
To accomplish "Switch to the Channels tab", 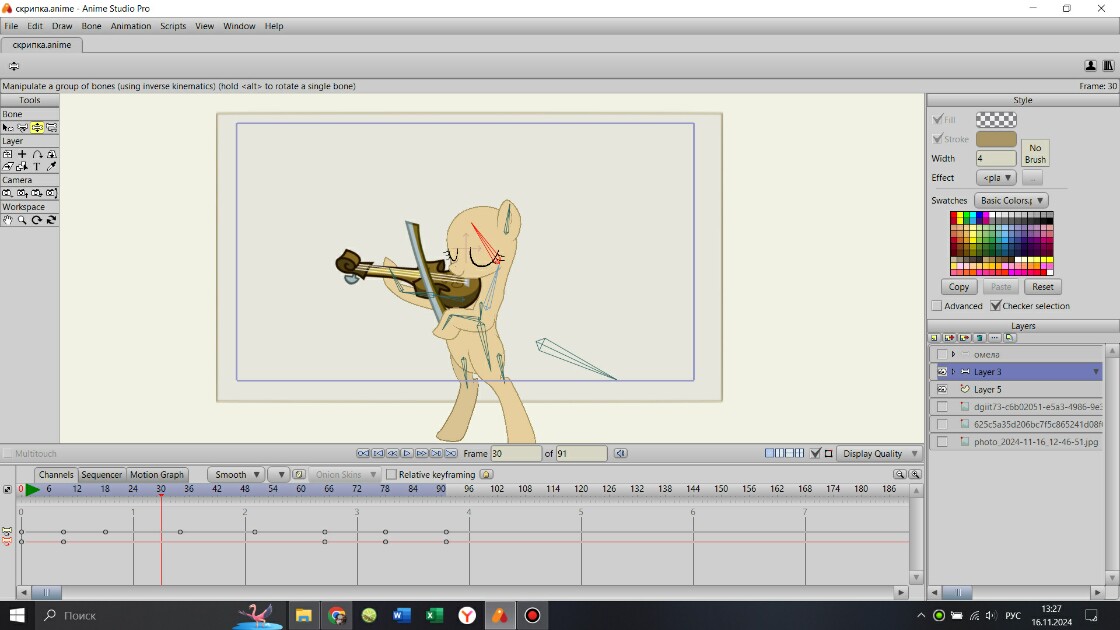I will [56, 474].
